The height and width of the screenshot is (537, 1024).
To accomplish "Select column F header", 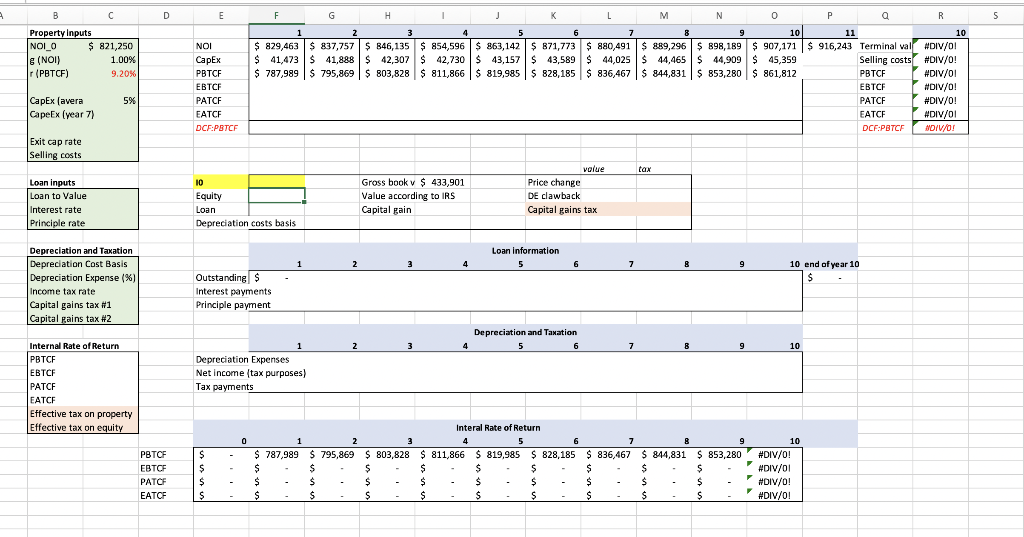I will tap(276, 16).
